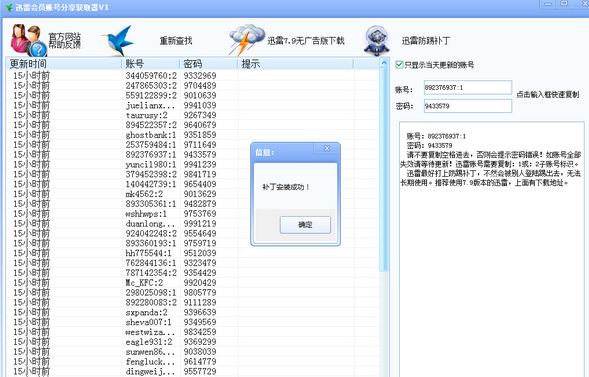This screenshot has width=589, height=377.
Task: Sort by 密码 column header
Action: pyautogui.click(x=209, y=64)
